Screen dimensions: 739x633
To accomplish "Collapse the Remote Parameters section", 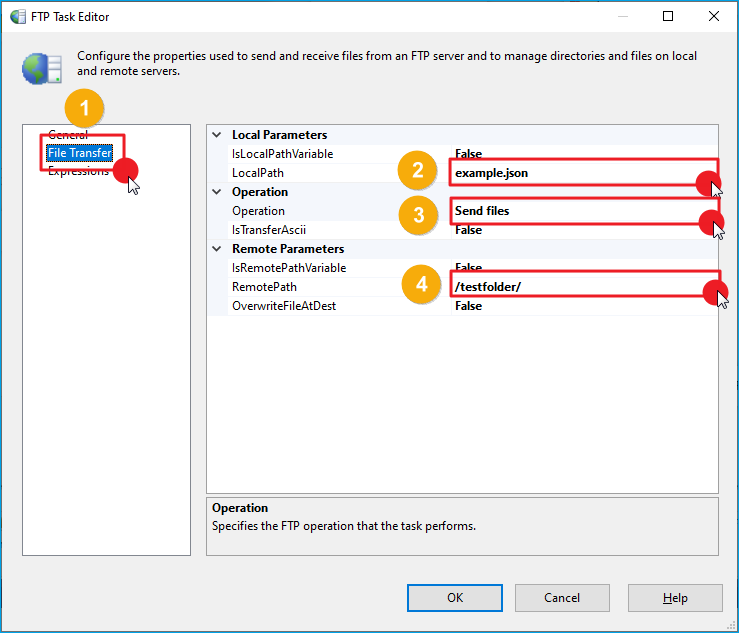I will [x=217, y=249].
